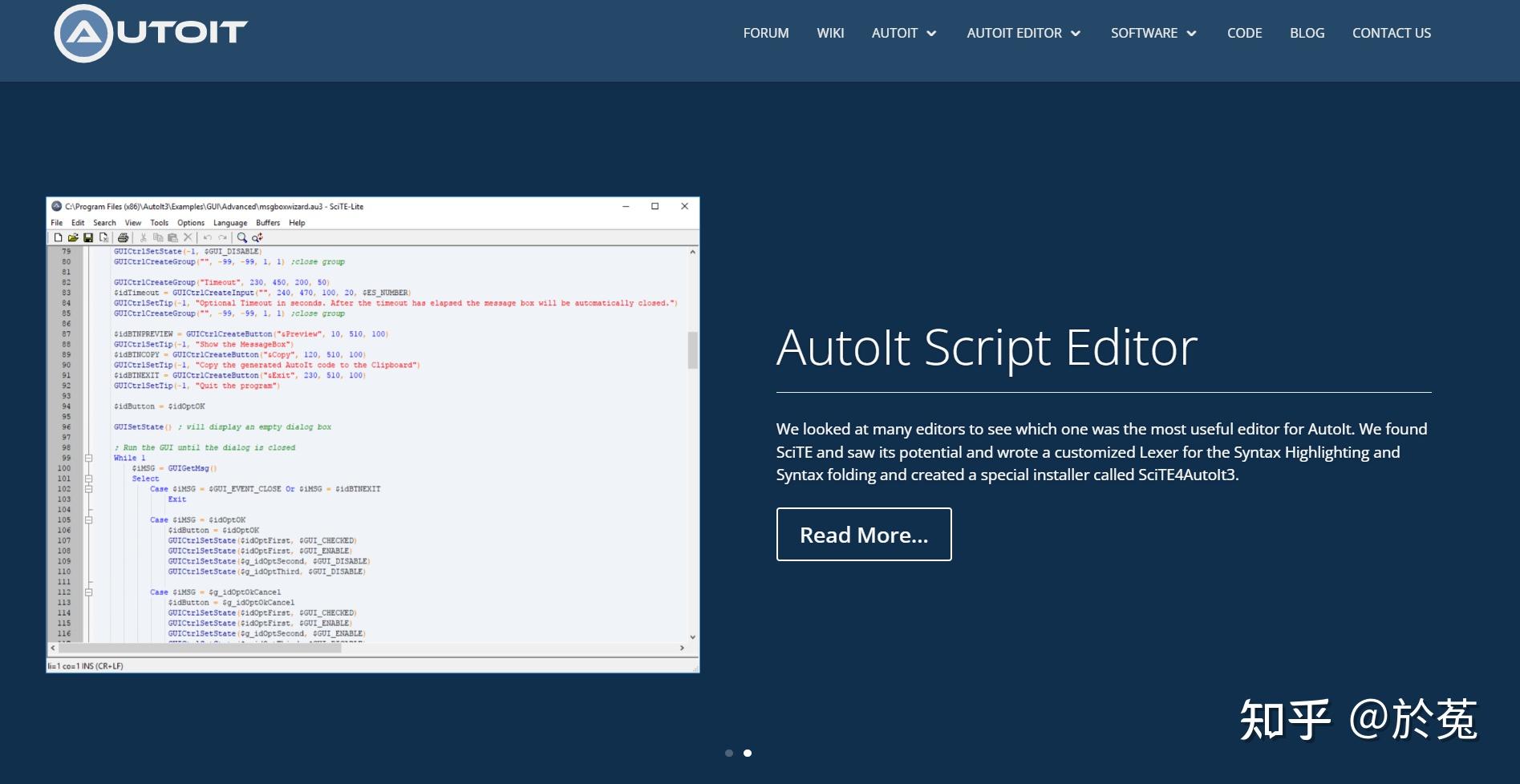Image resolution: width=1520 pixels, height=784 pixels.
Task: Select the first carousel slide dot
Action: 729,753
